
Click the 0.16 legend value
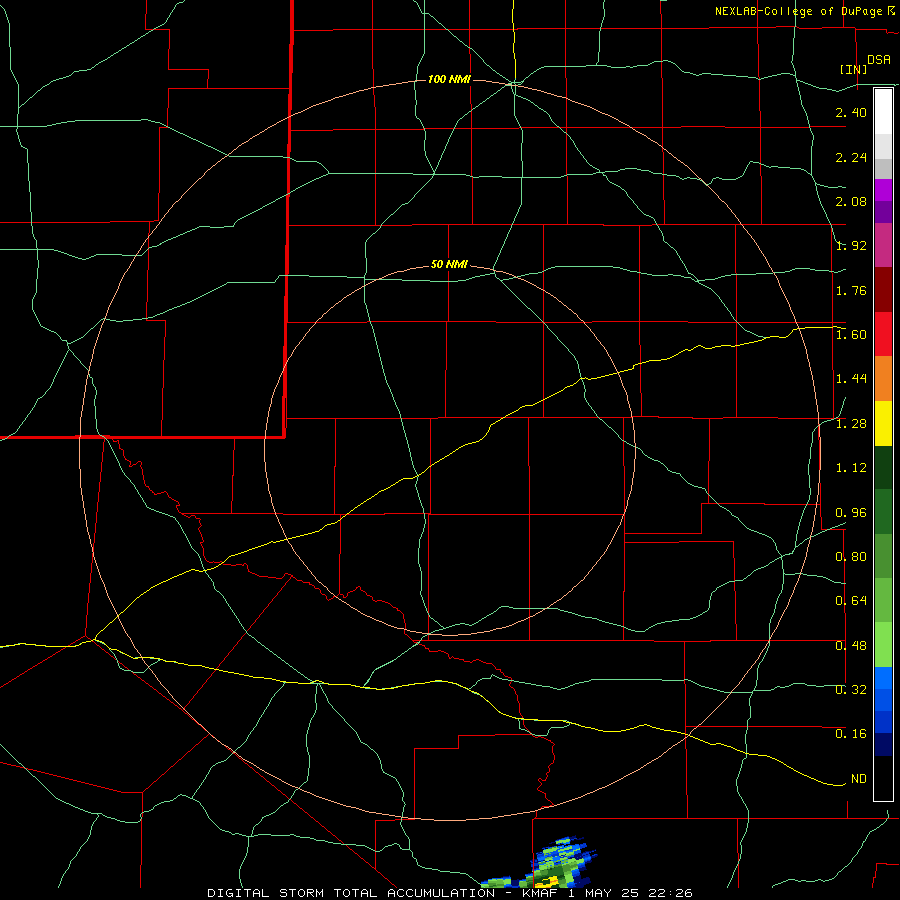[851, 734]
